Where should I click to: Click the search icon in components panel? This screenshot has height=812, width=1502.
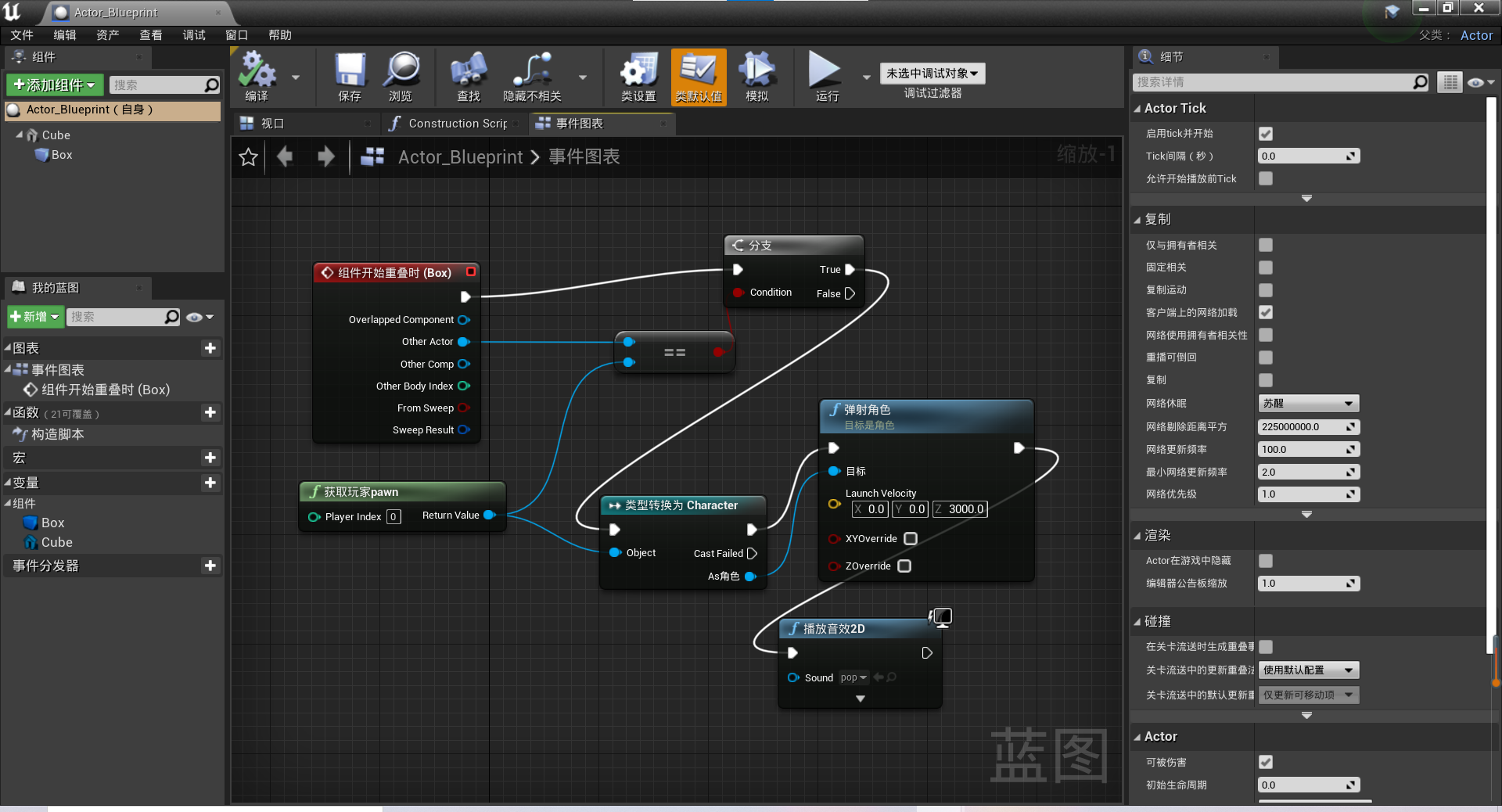[x=211, y=84]
